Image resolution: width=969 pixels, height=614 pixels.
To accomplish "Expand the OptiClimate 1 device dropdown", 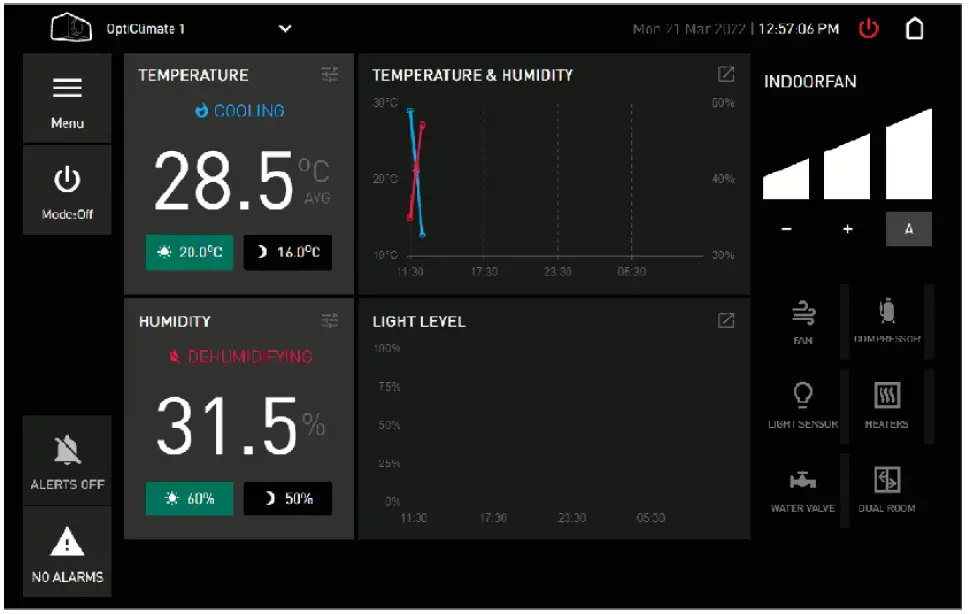I will pos(285,28).
